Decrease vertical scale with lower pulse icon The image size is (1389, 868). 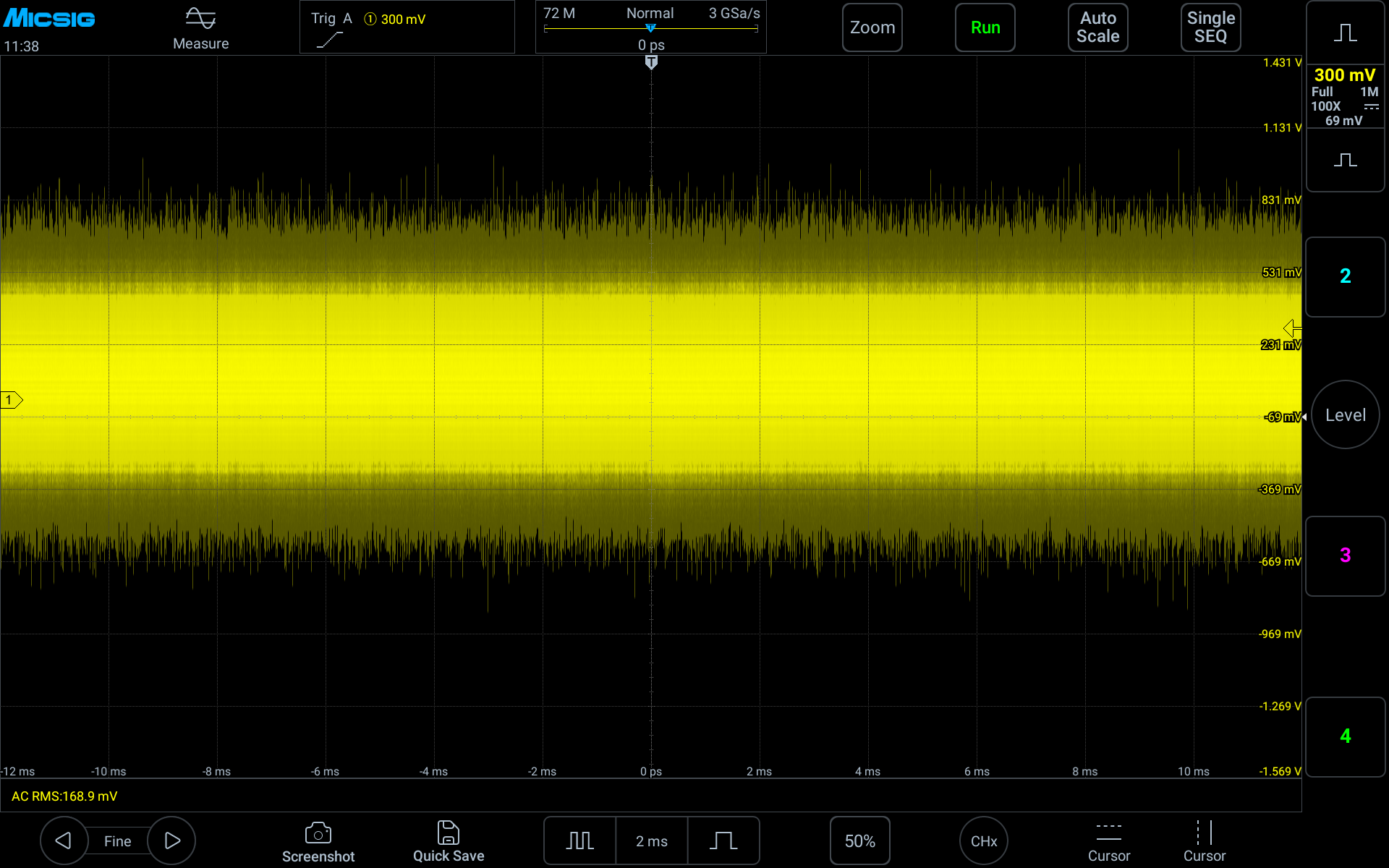tap(1346, 160)
